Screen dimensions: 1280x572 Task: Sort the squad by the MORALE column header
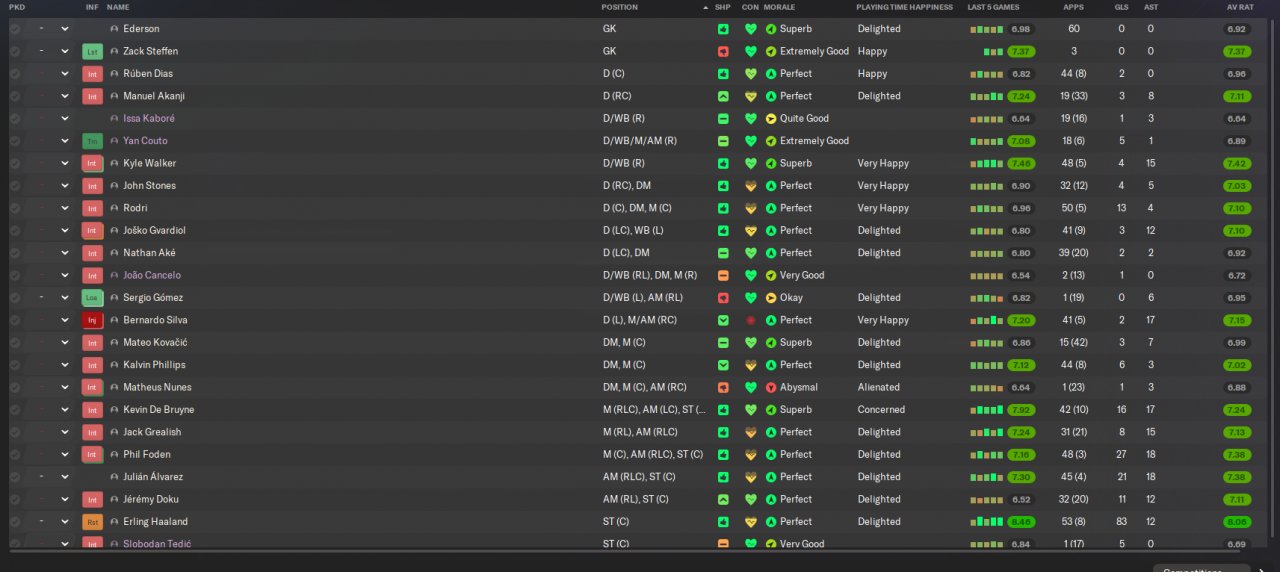[x=779, y=7]
